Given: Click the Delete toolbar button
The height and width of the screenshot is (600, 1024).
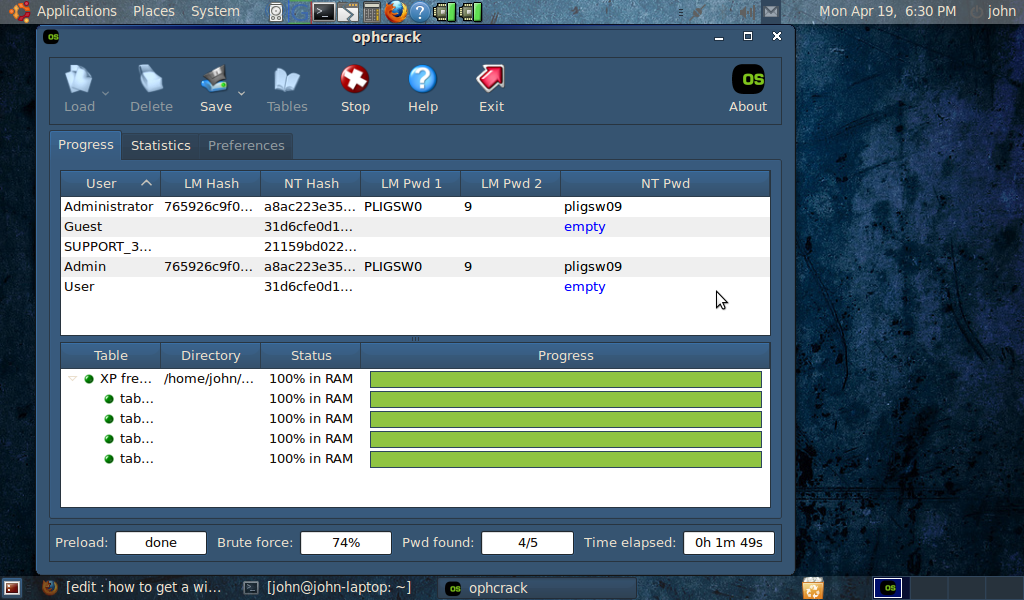Looking at the screenshot, I should 151,89.
